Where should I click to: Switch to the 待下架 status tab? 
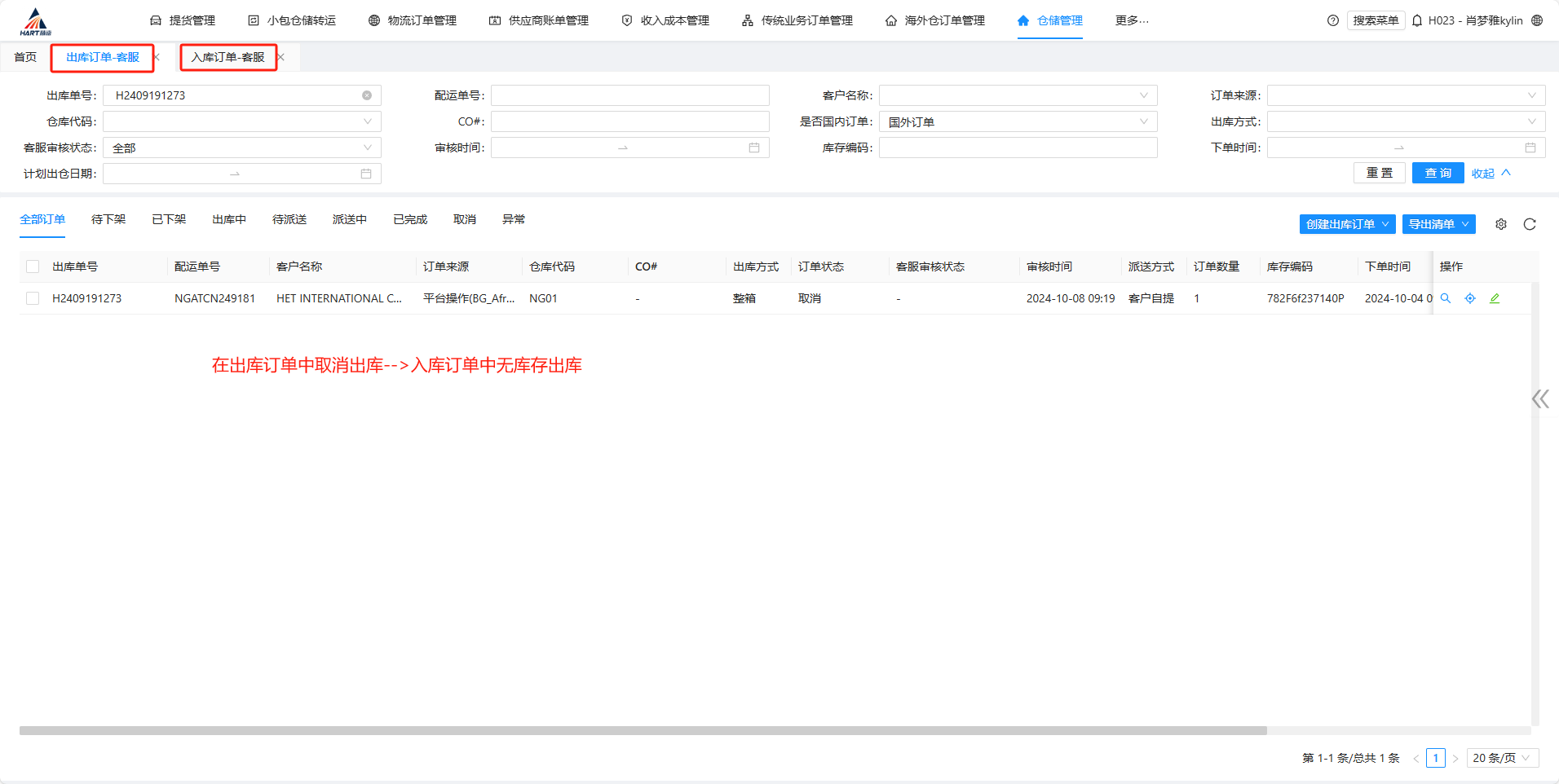(108, 219)
